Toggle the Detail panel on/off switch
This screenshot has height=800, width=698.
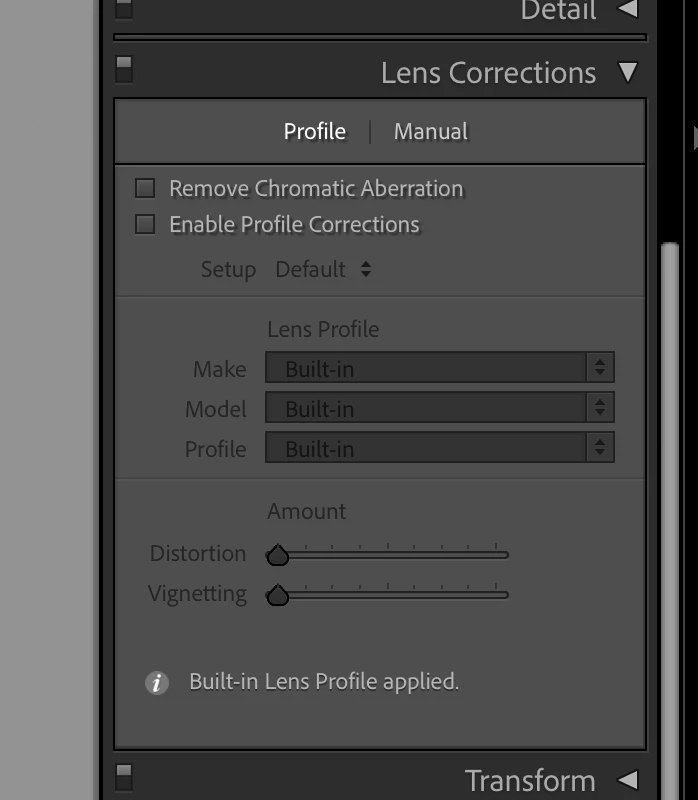124,8
